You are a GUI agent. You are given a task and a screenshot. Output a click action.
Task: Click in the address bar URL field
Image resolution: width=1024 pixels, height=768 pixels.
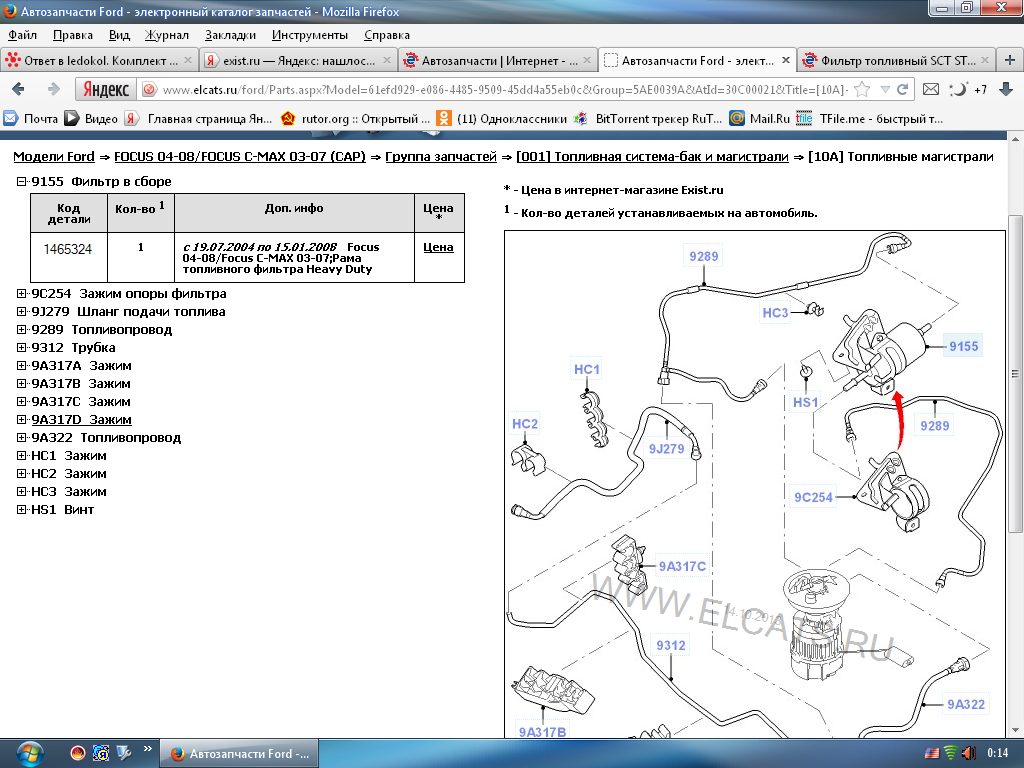504,89
